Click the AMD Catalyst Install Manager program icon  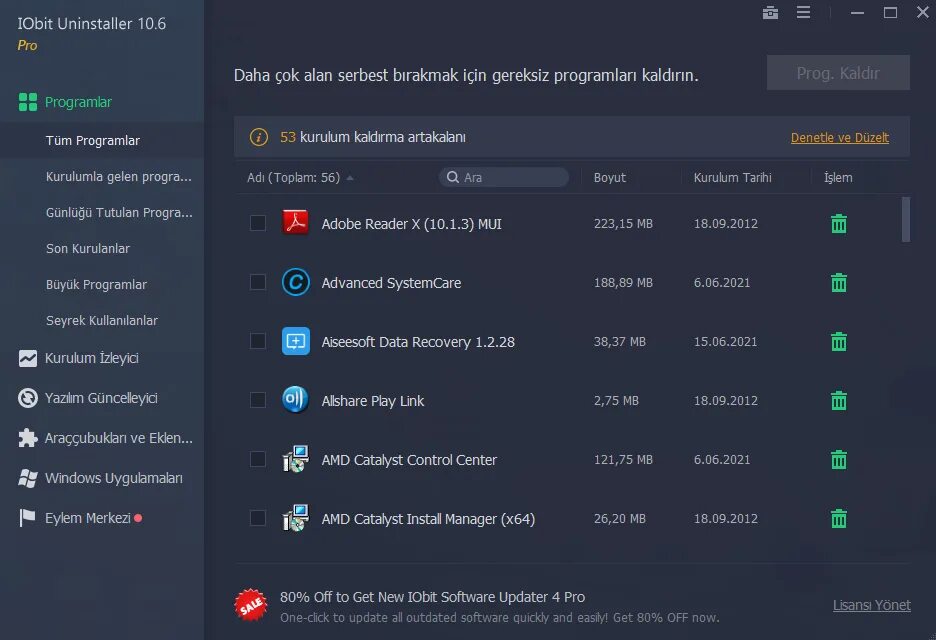pos(295,518)
